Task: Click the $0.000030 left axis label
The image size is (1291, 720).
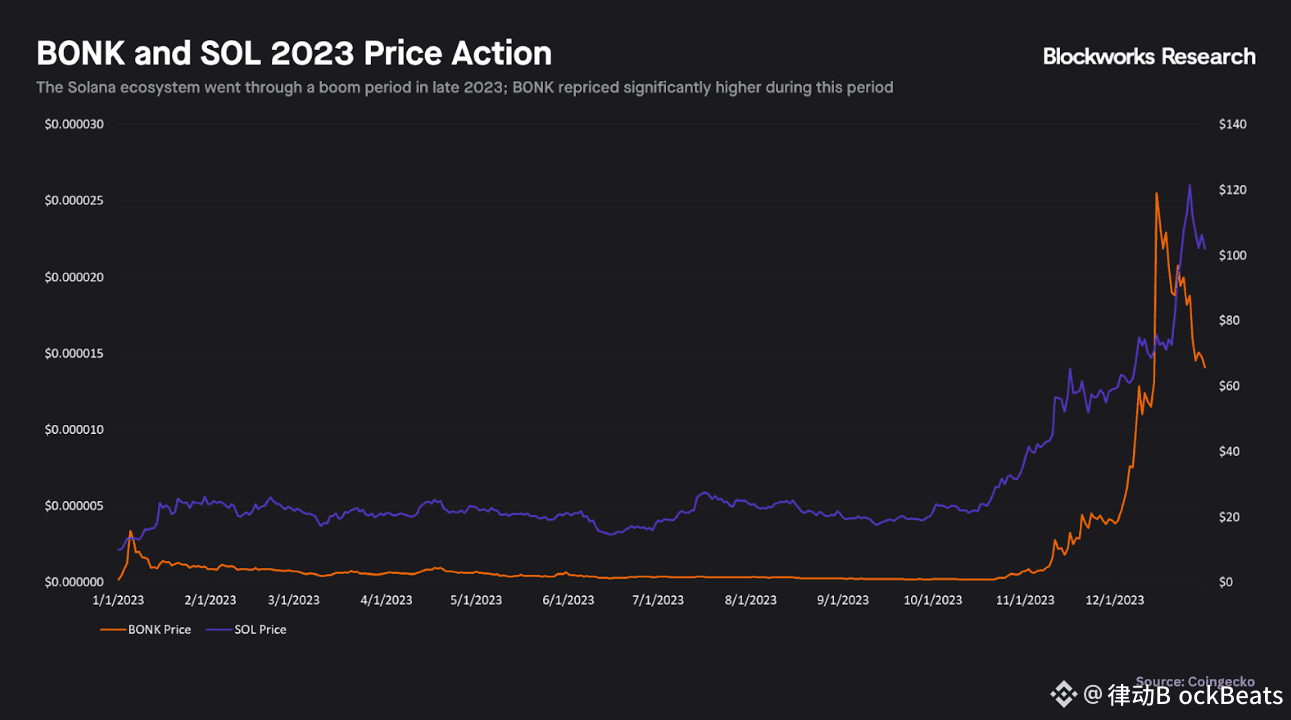Action: (75, 124)
